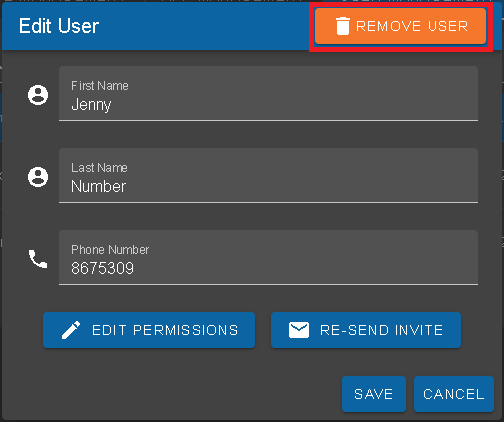Open Edit Permissions

coord(149,330)
